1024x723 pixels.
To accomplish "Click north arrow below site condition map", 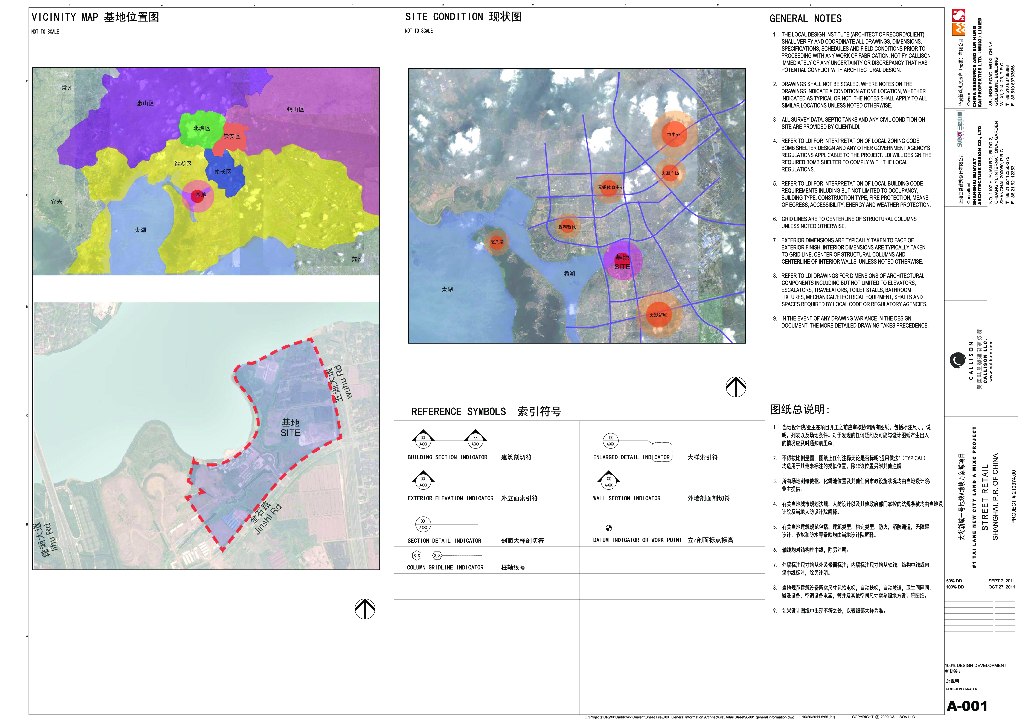I will pos(736,387).
